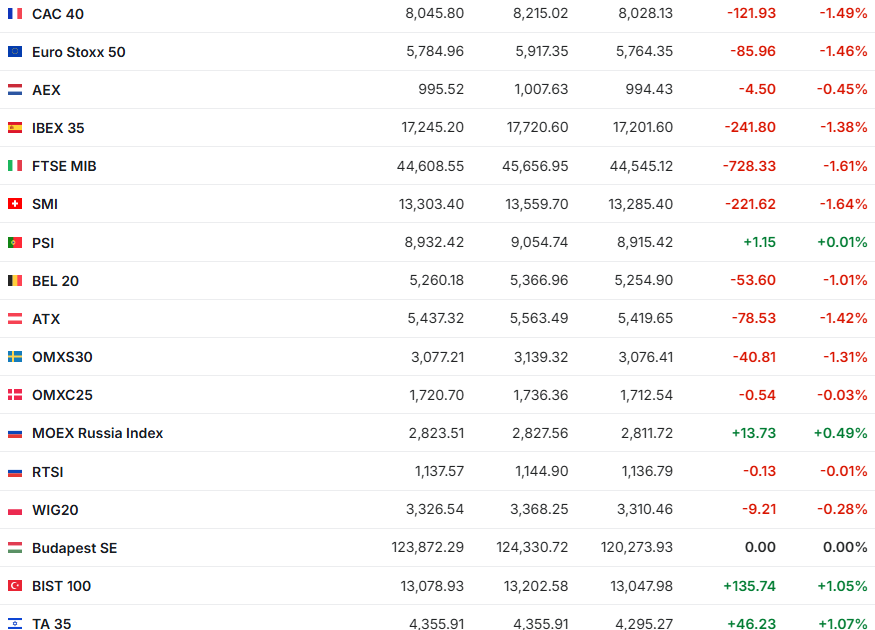Click the Spanish flag icon beside IBEX 35
Image resolution: width=875 pixels, height=630 pixels.
[x=15, y=128]
